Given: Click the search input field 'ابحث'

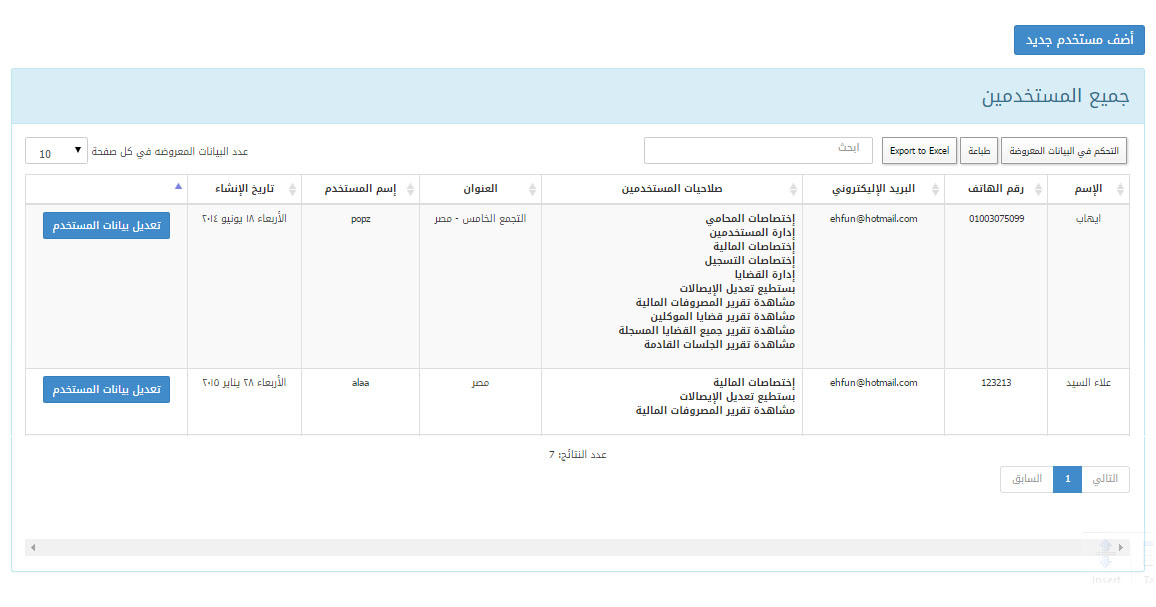Looking at the screenshot, I should pos(758,150).
